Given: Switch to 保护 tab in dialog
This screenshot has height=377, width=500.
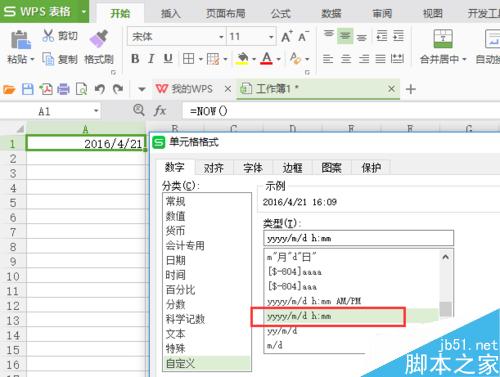Looking at the screenshot, I should (371, 167).
